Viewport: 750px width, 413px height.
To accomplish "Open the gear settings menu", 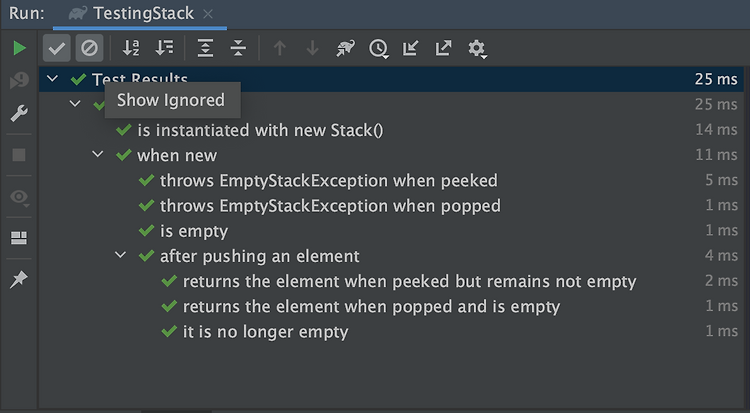I will (477, 48).
